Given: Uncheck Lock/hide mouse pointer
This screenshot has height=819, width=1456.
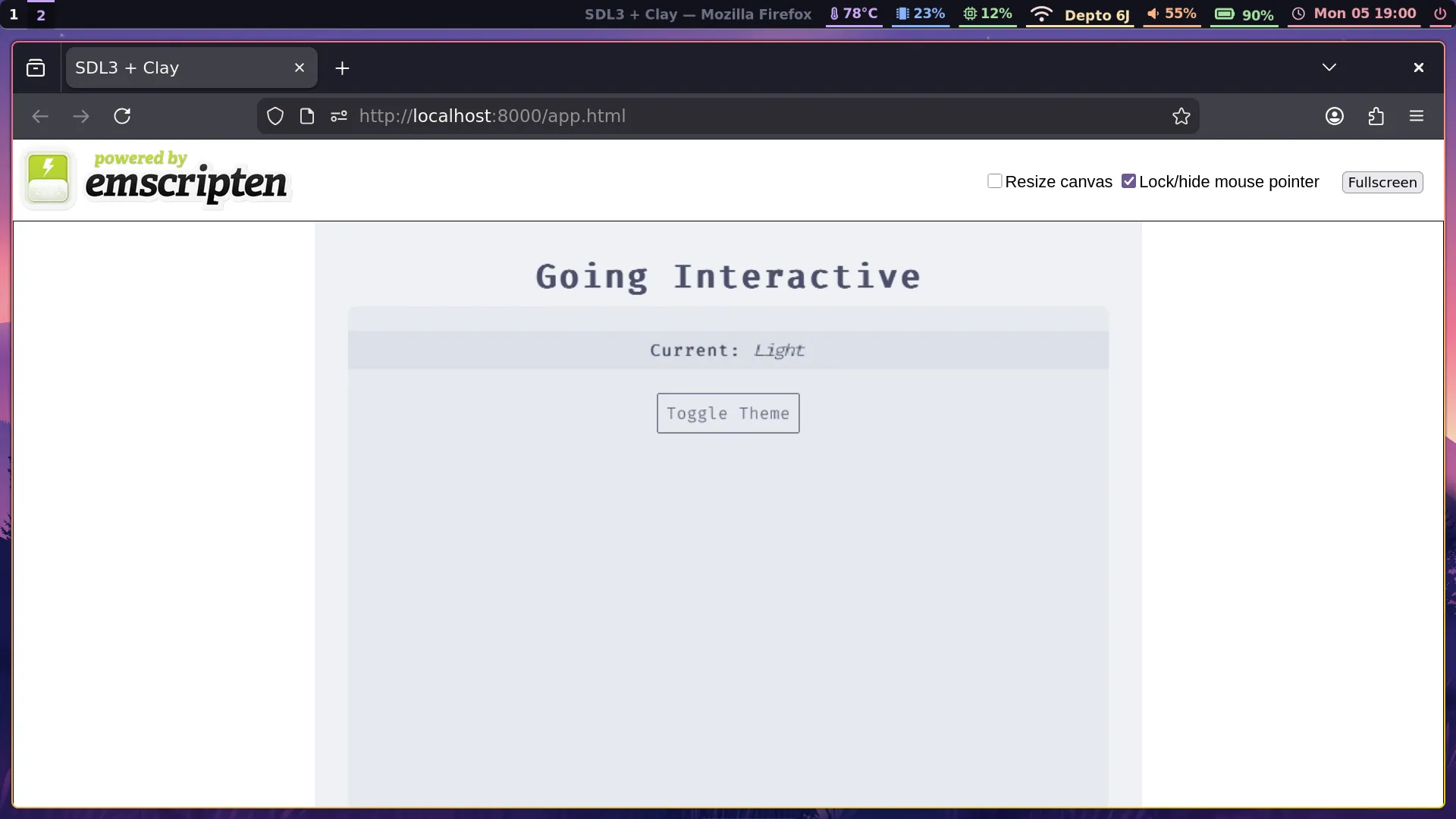Looking at the screenshot, I should tap(1129, 181).
